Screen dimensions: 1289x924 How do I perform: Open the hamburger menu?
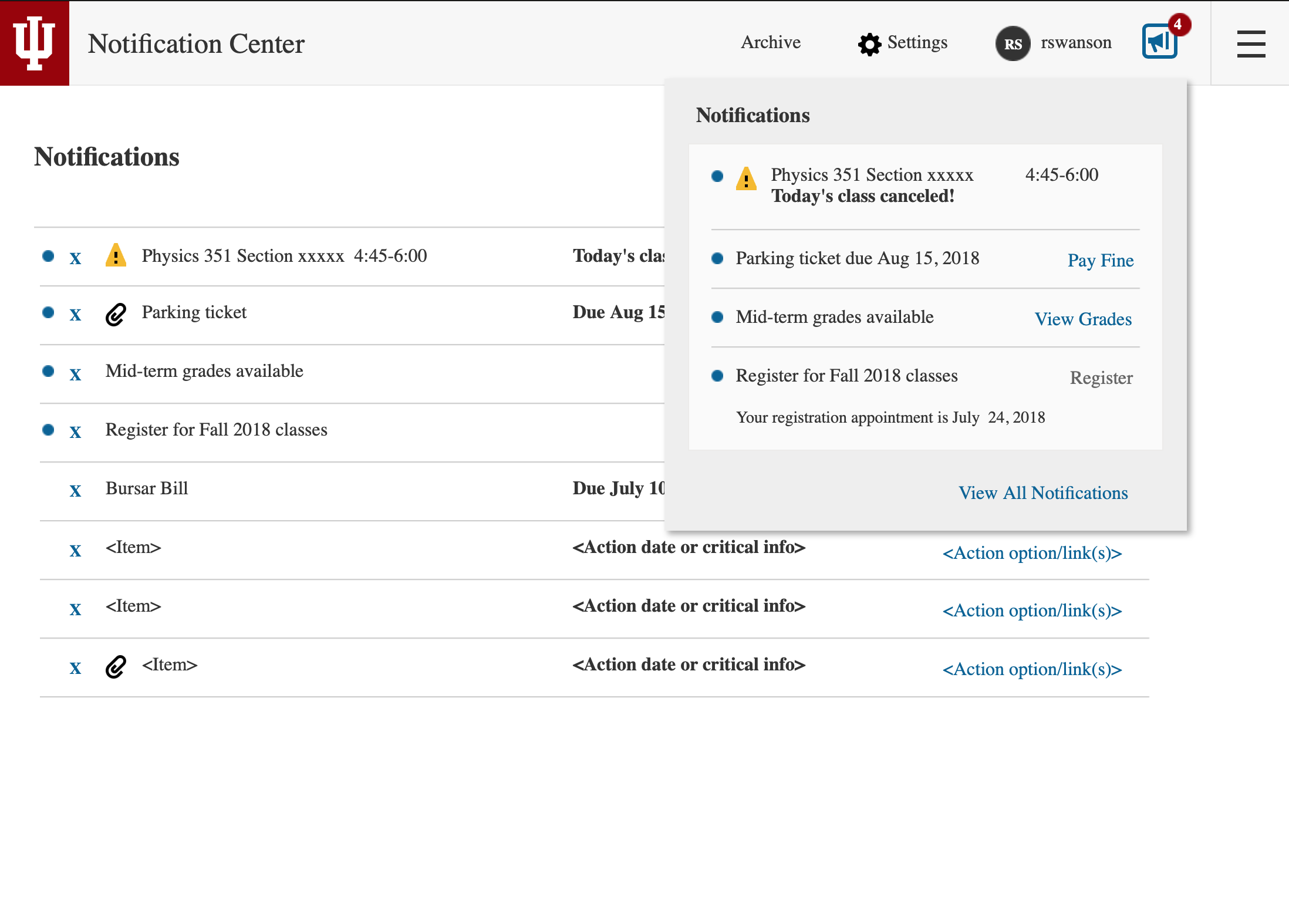tap(1251, 44)
